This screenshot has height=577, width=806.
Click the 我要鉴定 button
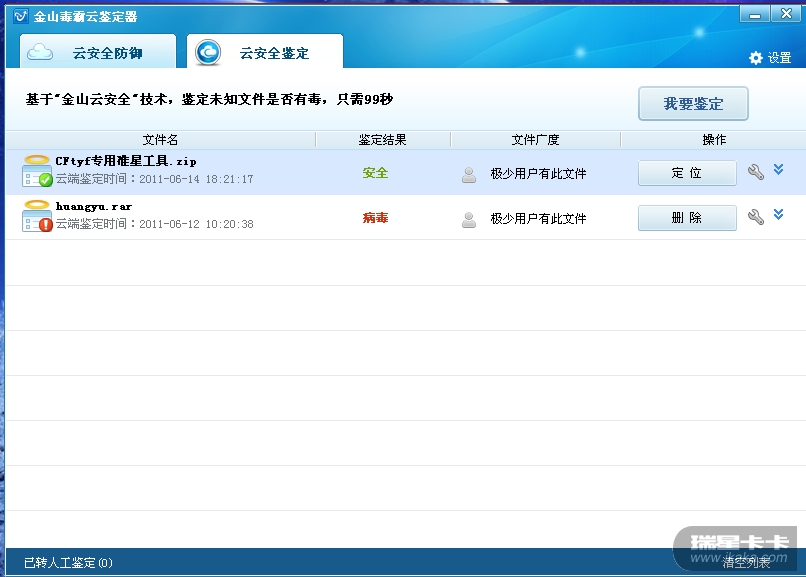tap(693, 104)
